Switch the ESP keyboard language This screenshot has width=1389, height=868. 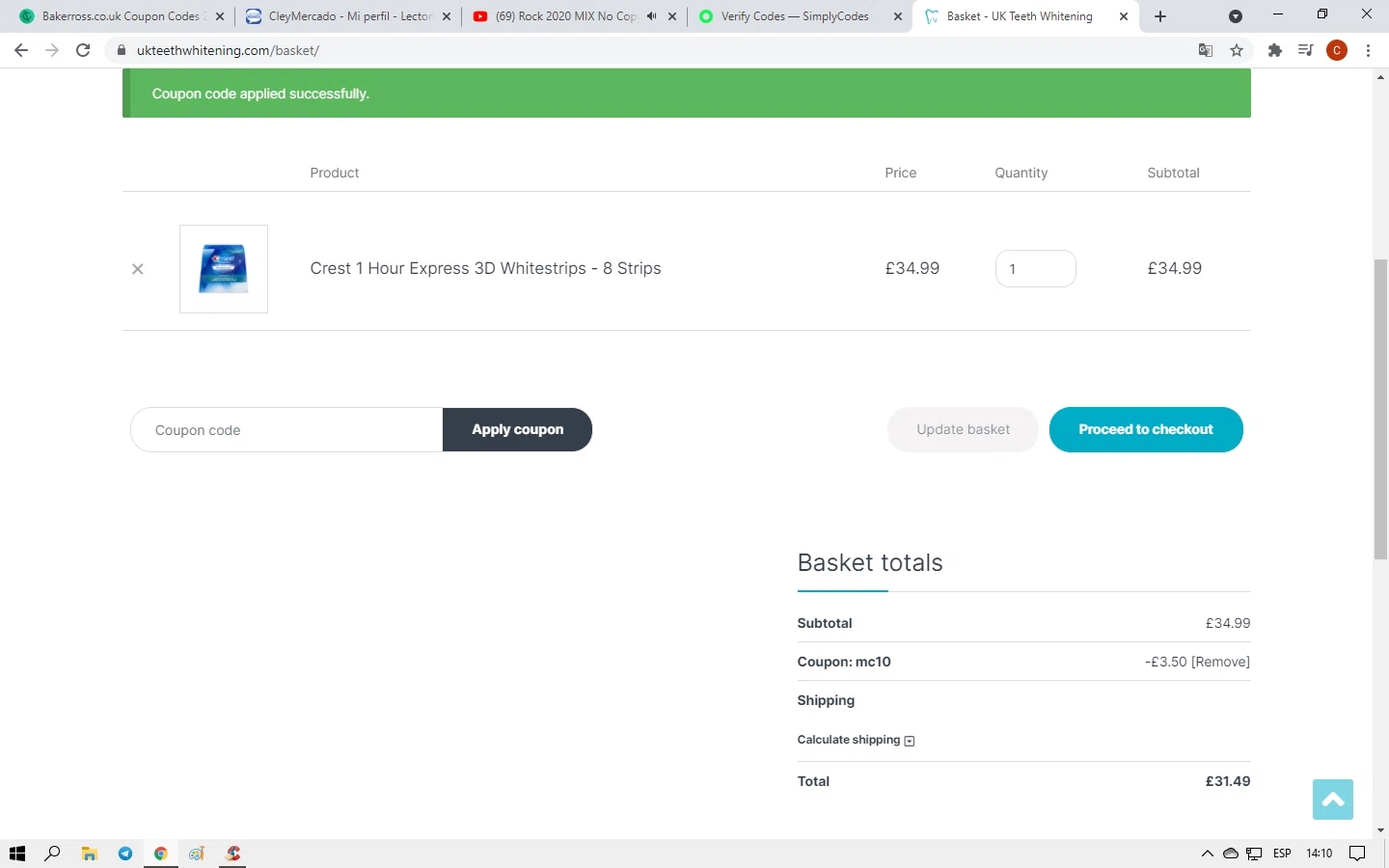pos(1282,854)
